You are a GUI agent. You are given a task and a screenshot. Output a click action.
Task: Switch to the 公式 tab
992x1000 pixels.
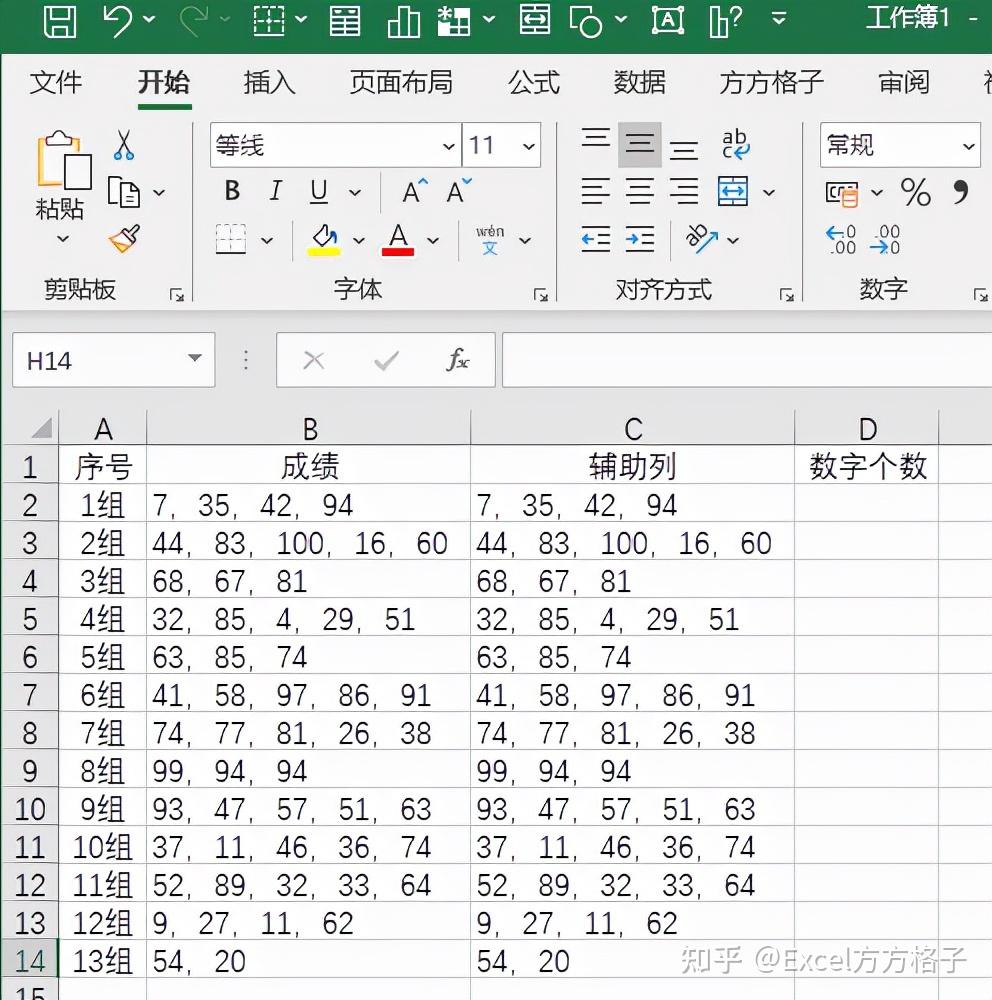[x=534, y=83]
